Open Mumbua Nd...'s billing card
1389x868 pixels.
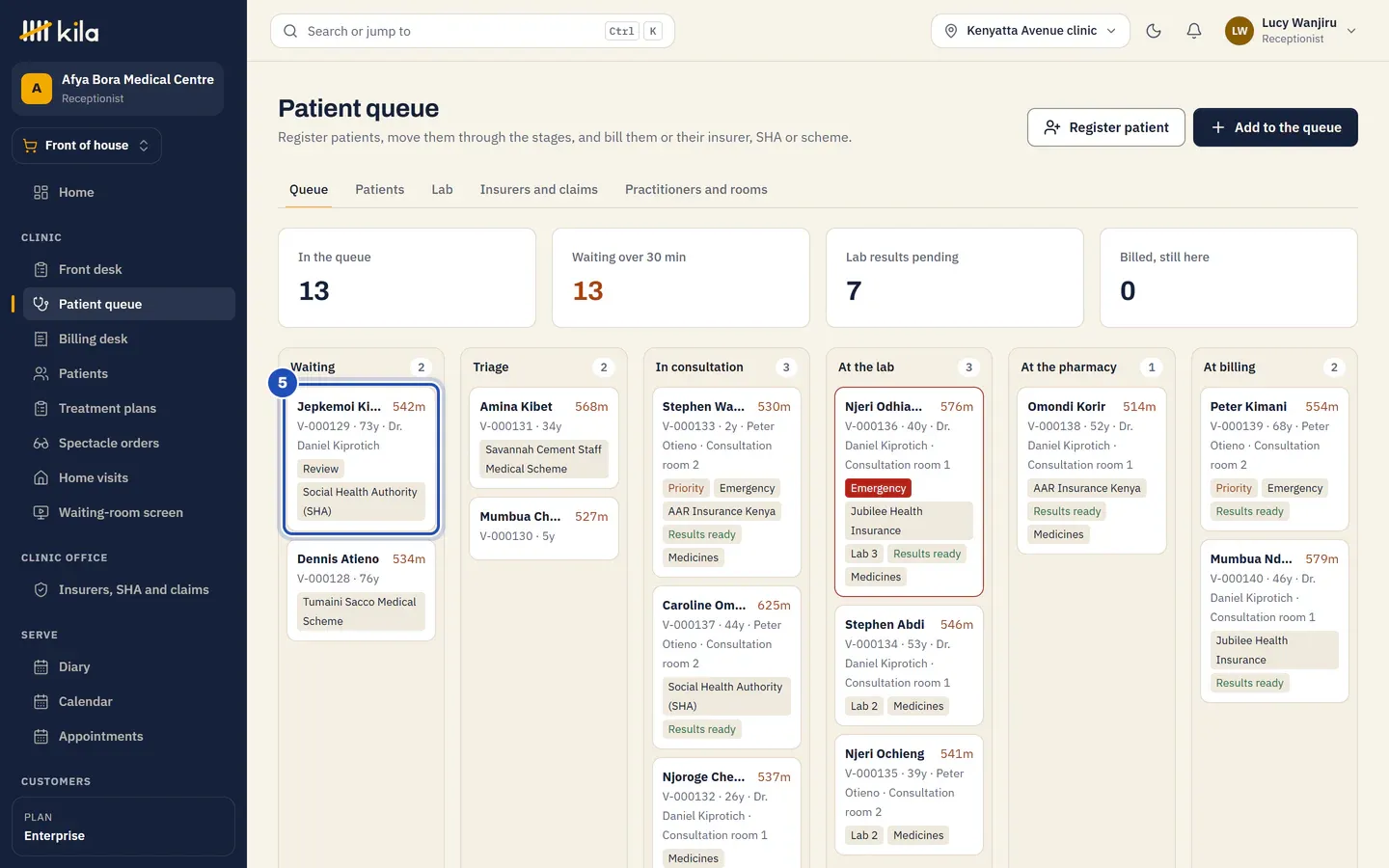click(x=1274, y=621)
